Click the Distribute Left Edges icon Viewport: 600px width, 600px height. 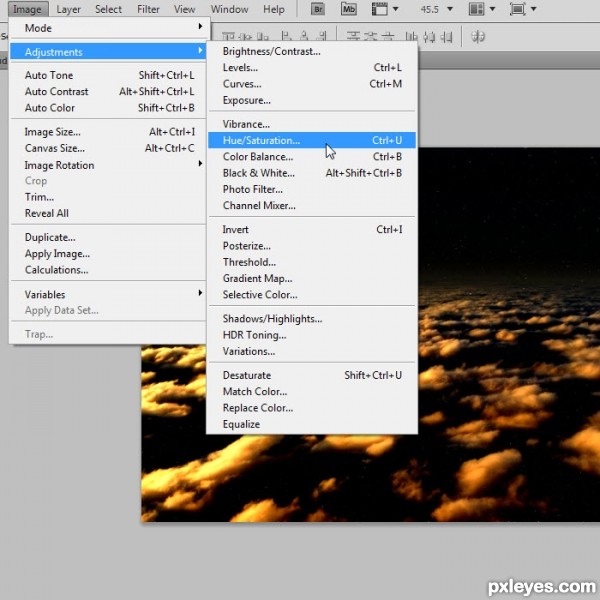coord(411,37)
